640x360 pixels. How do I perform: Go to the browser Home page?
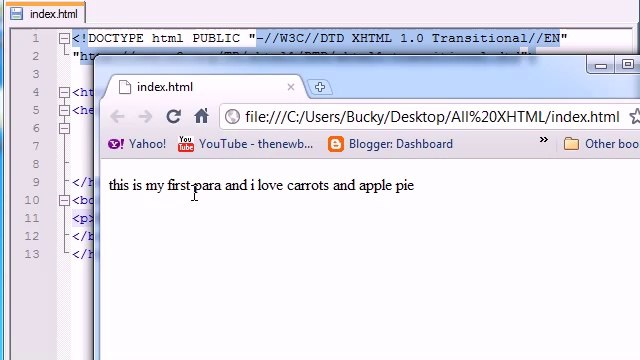point(201,116)
